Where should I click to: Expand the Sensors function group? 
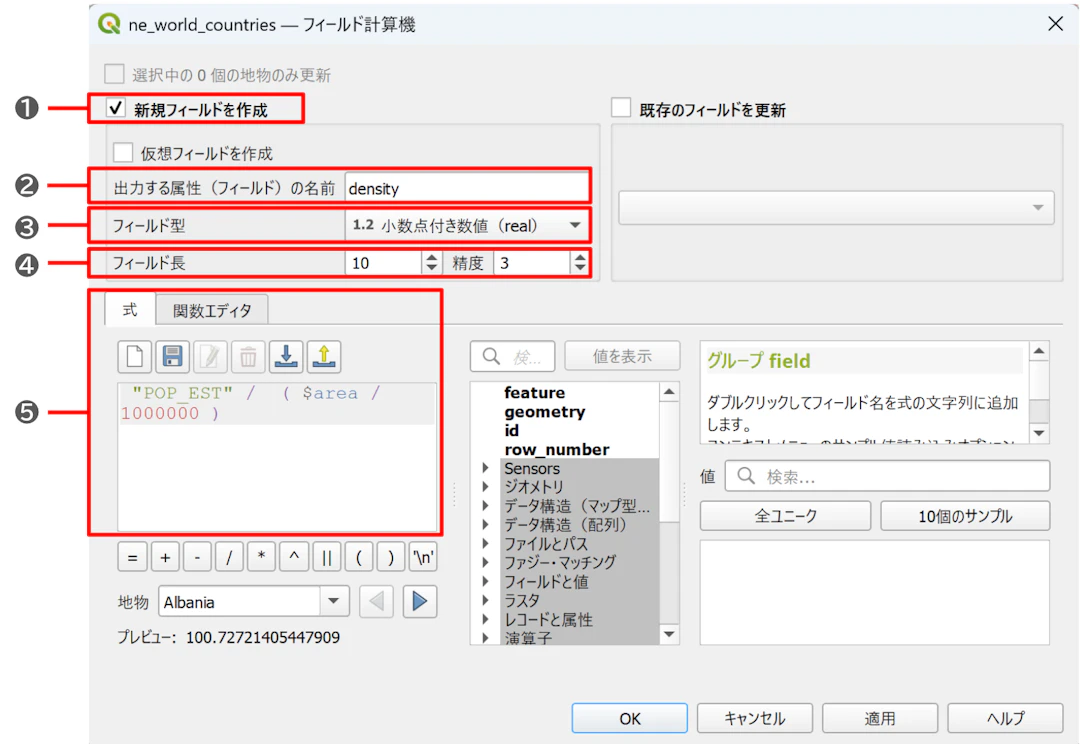[x=486, y=468]
